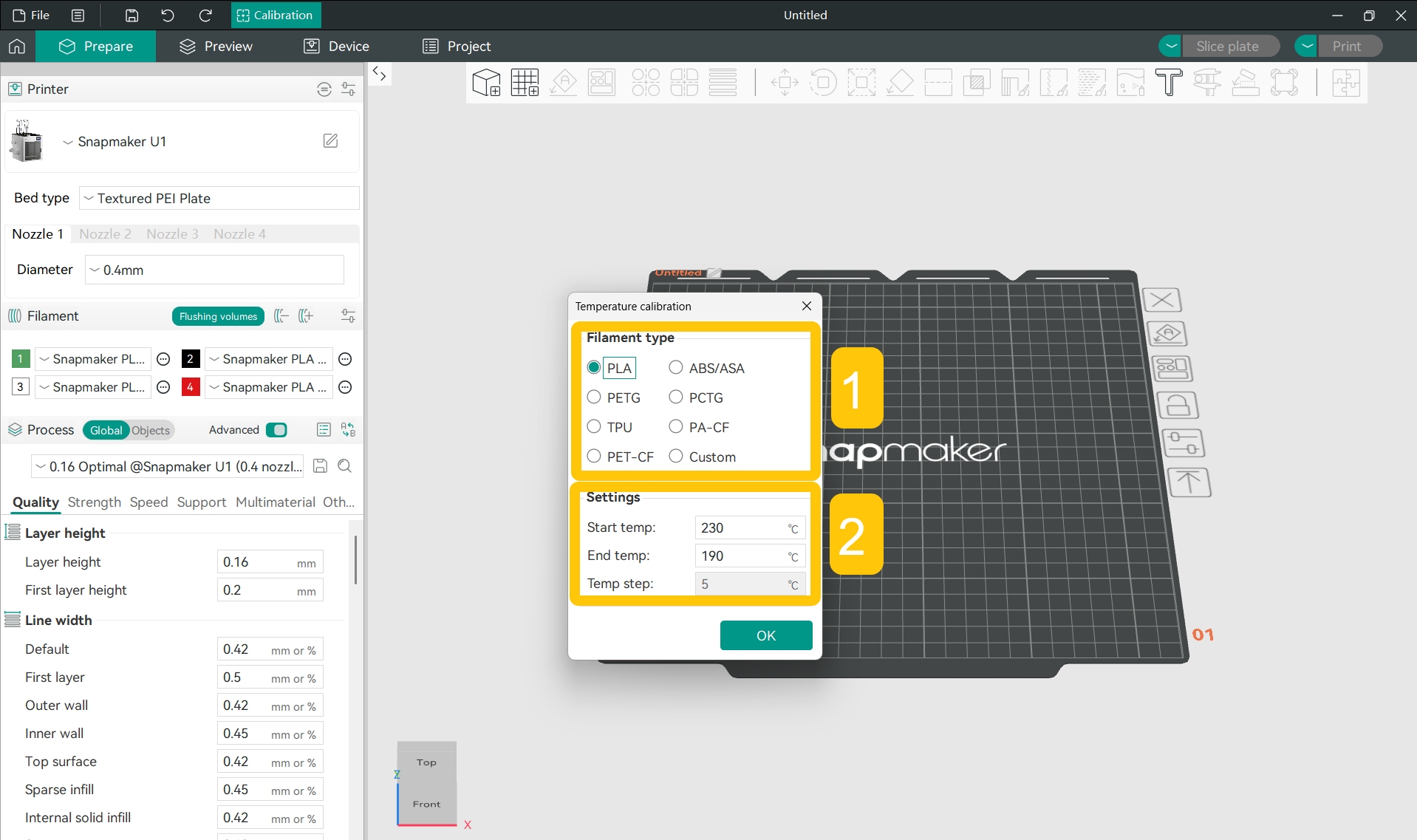Open the sliders icon in Printer header

(x=348, y=89)
